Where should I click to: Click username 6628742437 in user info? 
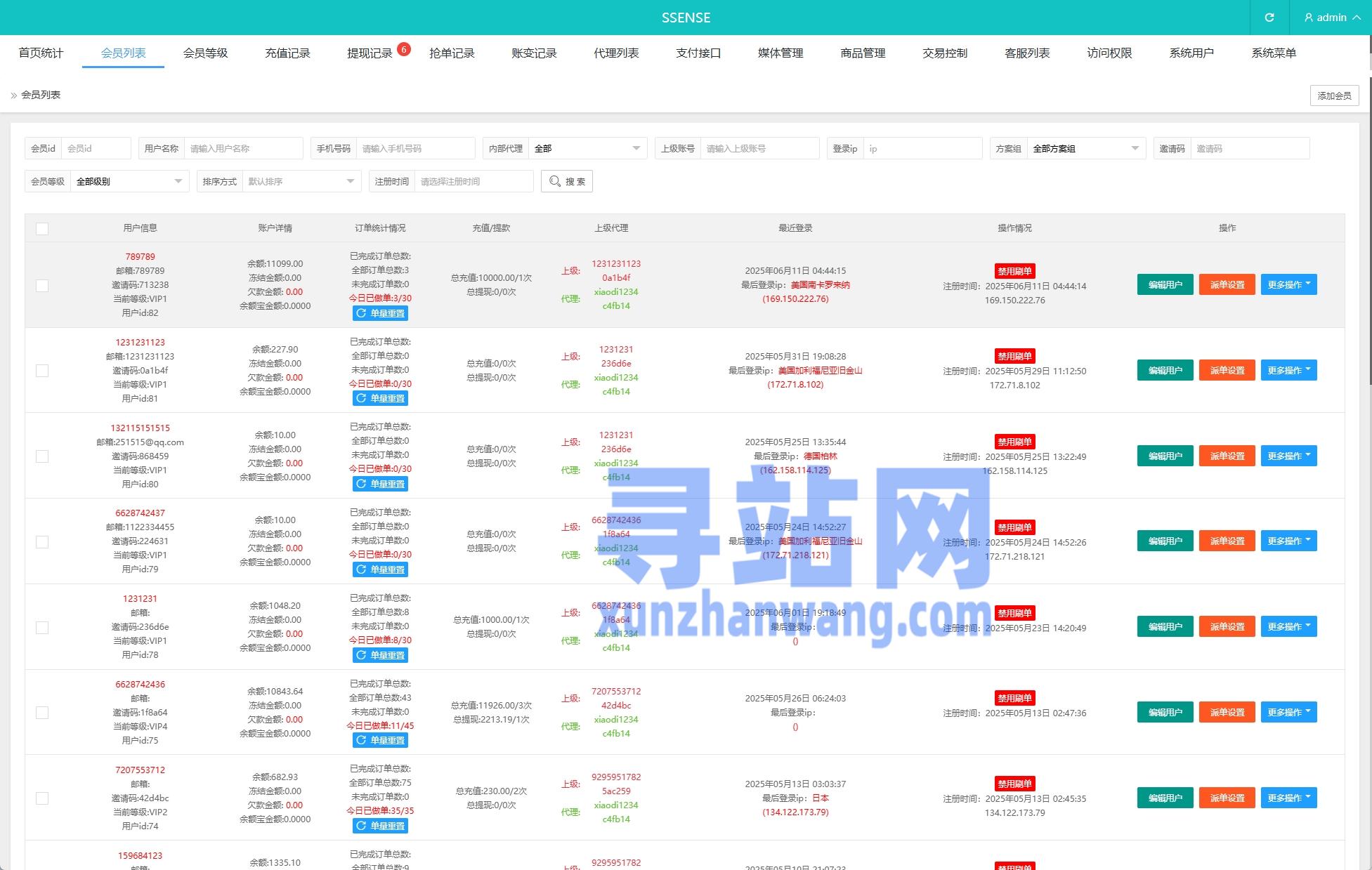[x=141, y=513]
